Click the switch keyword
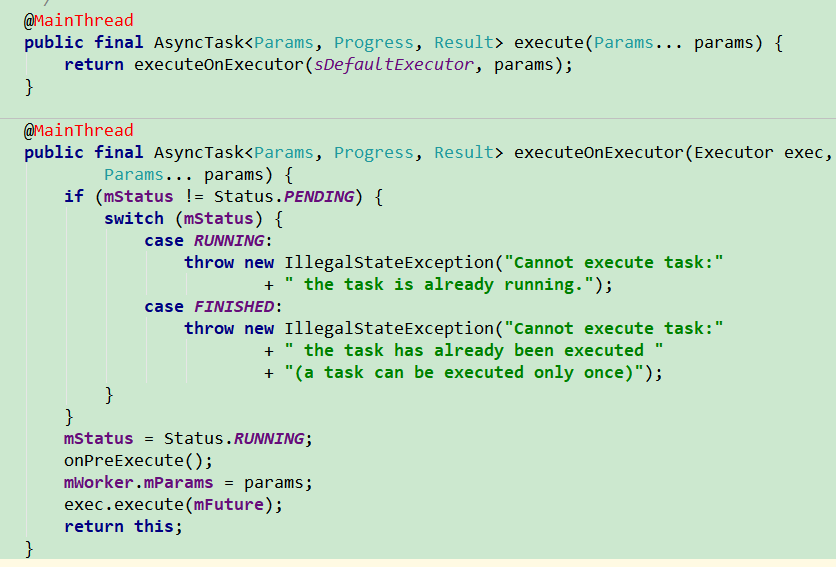The width and height of the screenshot is (836, 567). 134,219
